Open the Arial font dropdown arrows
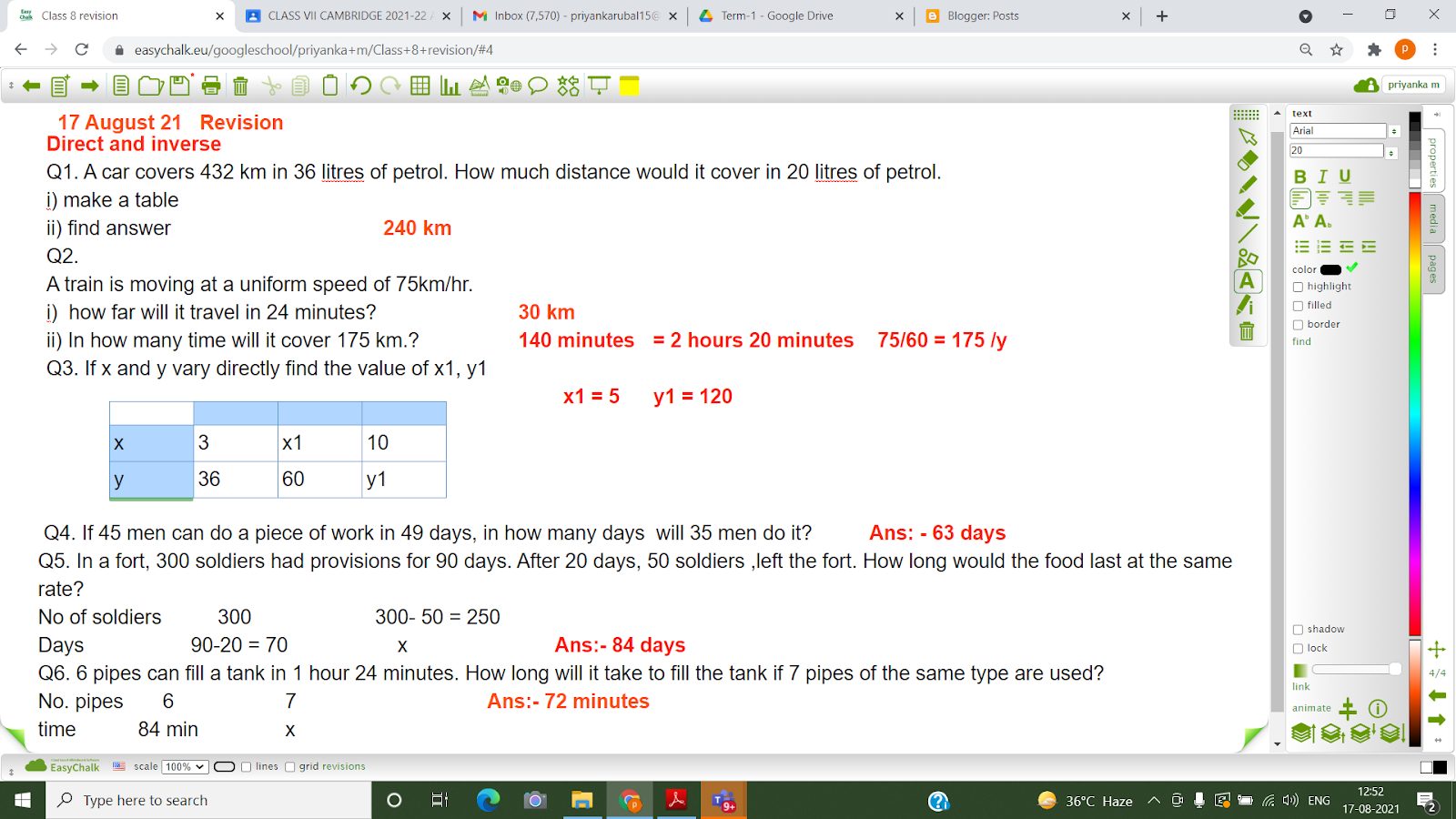This screenshot has width=1456, height=819. (x=1394, y=131)
